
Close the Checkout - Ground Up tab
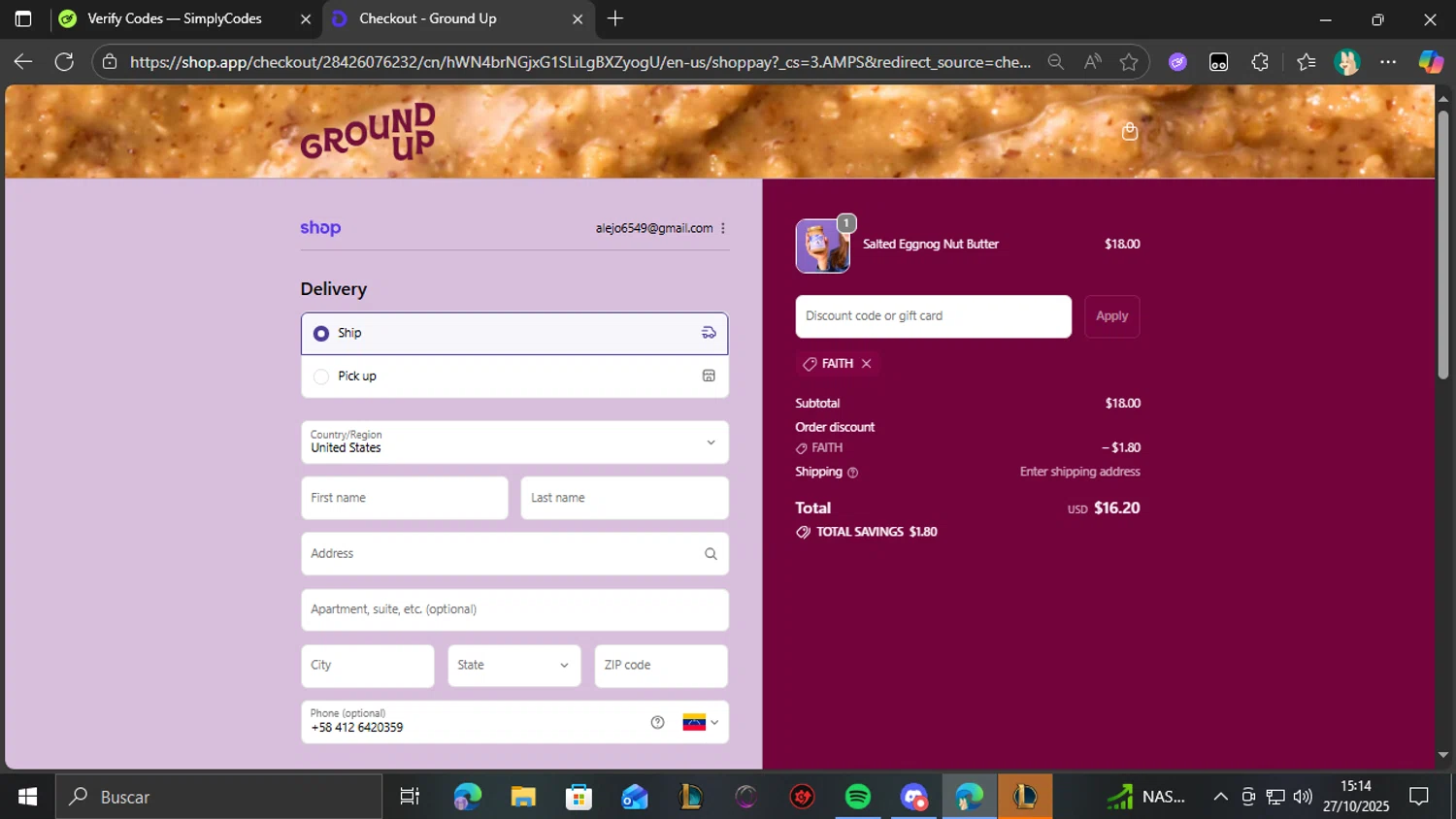(578, 19)
